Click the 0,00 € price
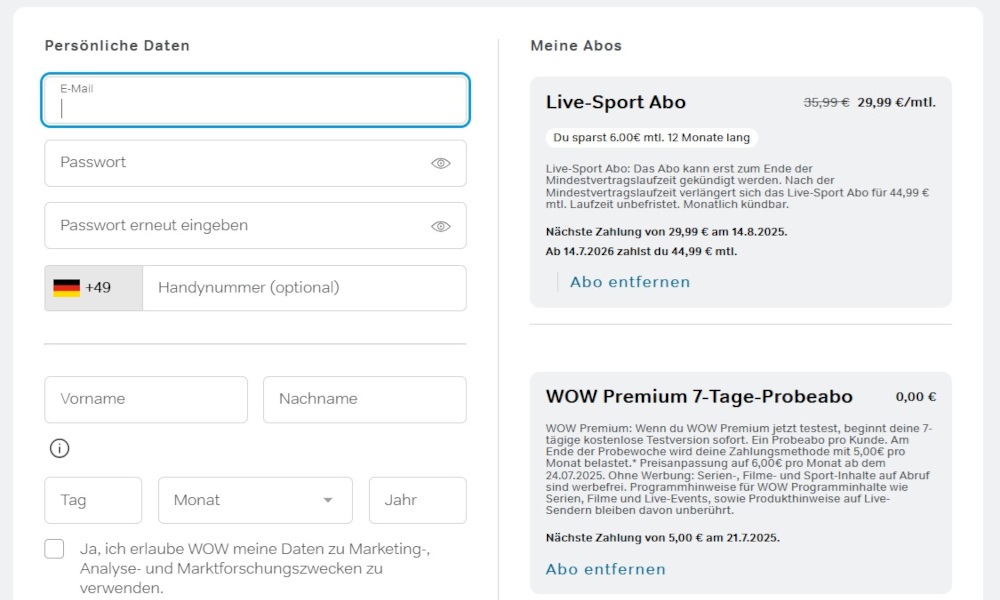Screen dimensions: 1000x600 [x=916, y=397]
